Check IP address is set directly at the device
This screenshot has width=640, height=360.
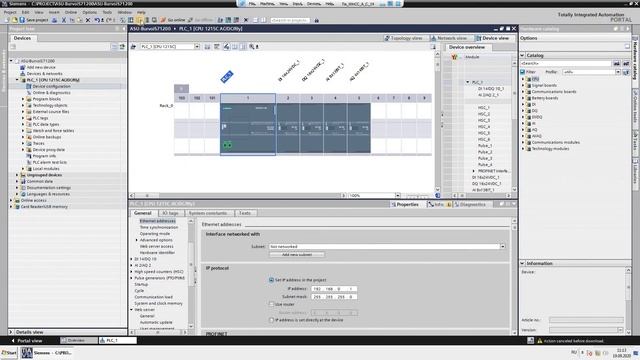click(271, 320)
